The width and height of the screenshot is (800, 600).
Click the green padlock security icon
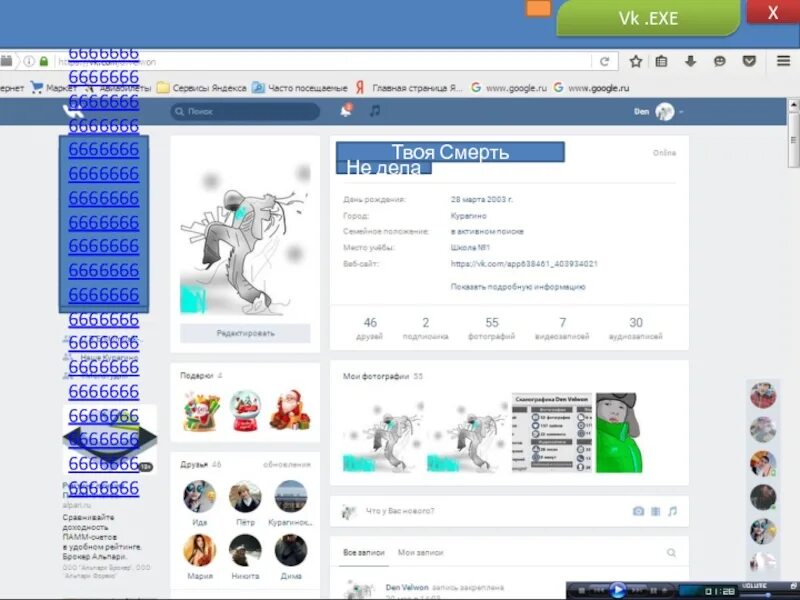(x=44, y=61)
